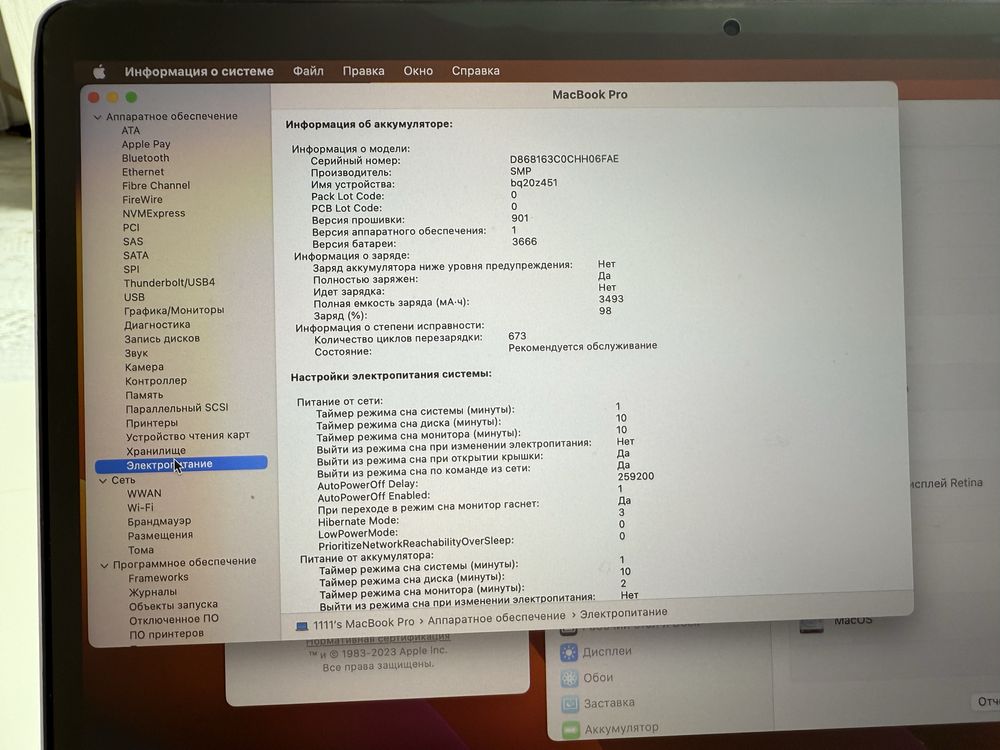
Task: Select Frameworks under Программное обеспечение
Action: [x=158, y=578]
